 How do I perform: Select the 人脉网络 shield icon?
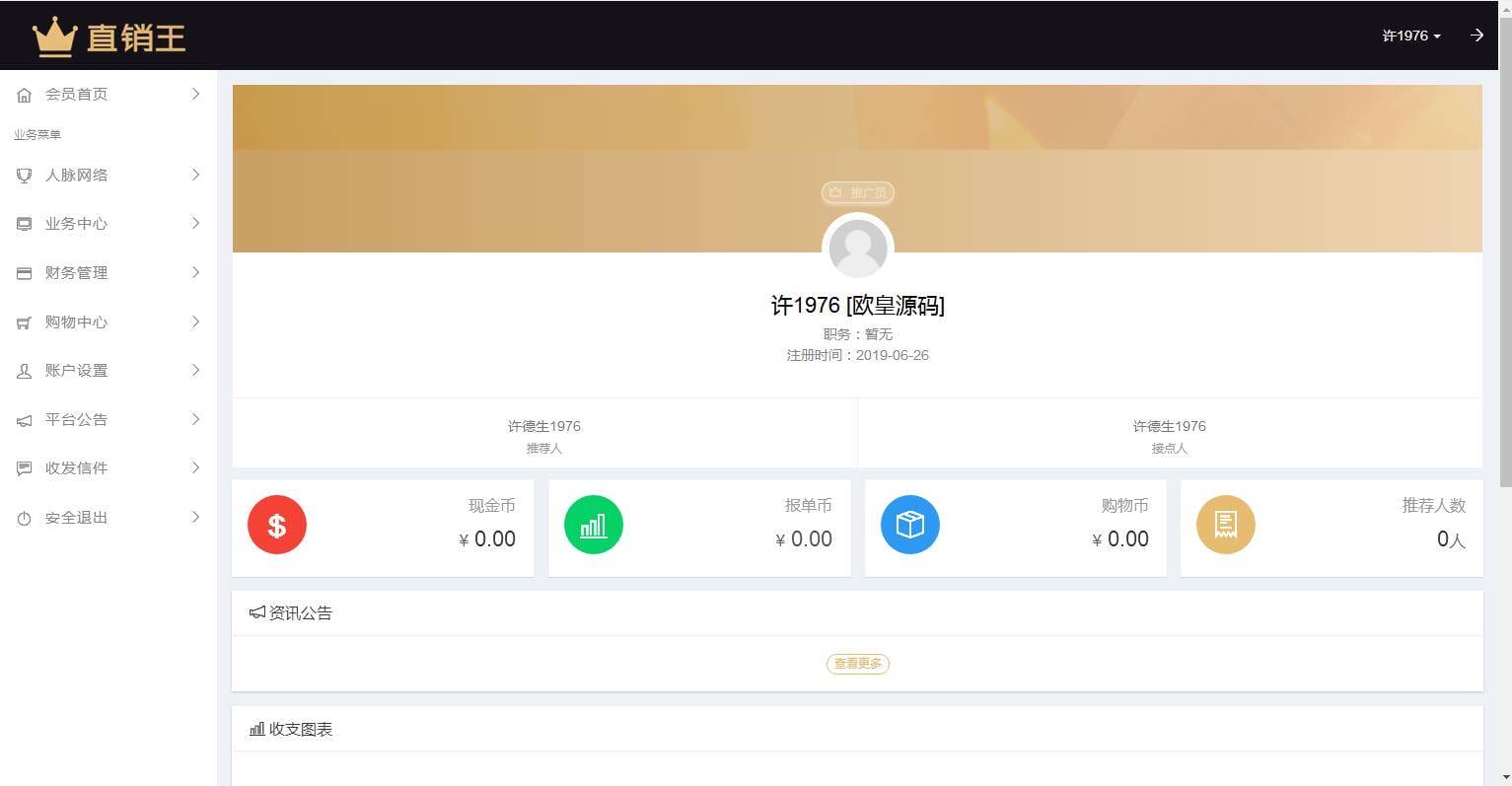point(24,175)
